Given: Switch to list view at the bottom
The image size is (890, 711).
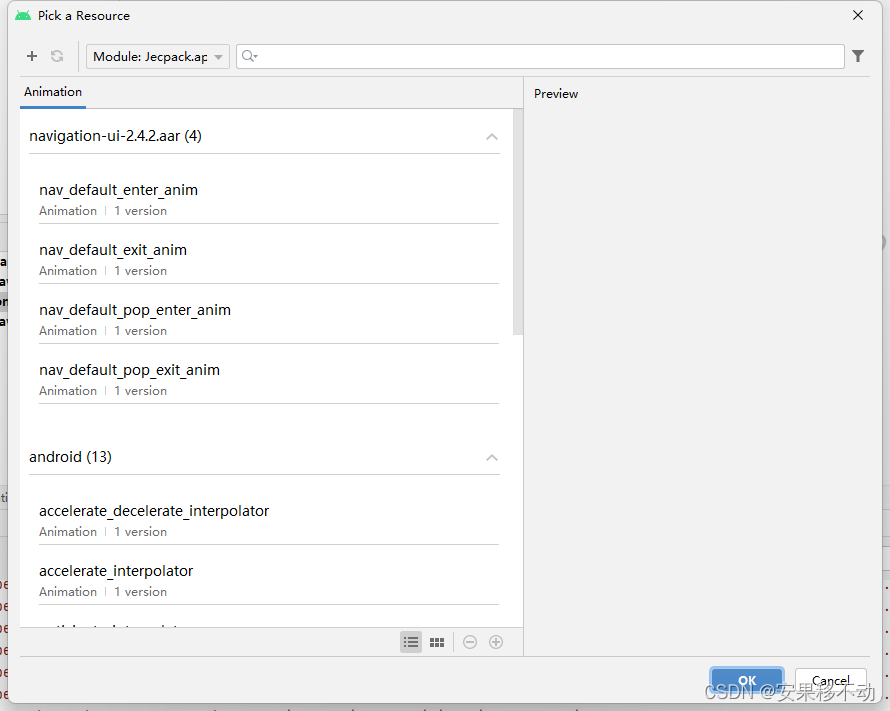Looking at the screenshot, I should click(411, 641).
